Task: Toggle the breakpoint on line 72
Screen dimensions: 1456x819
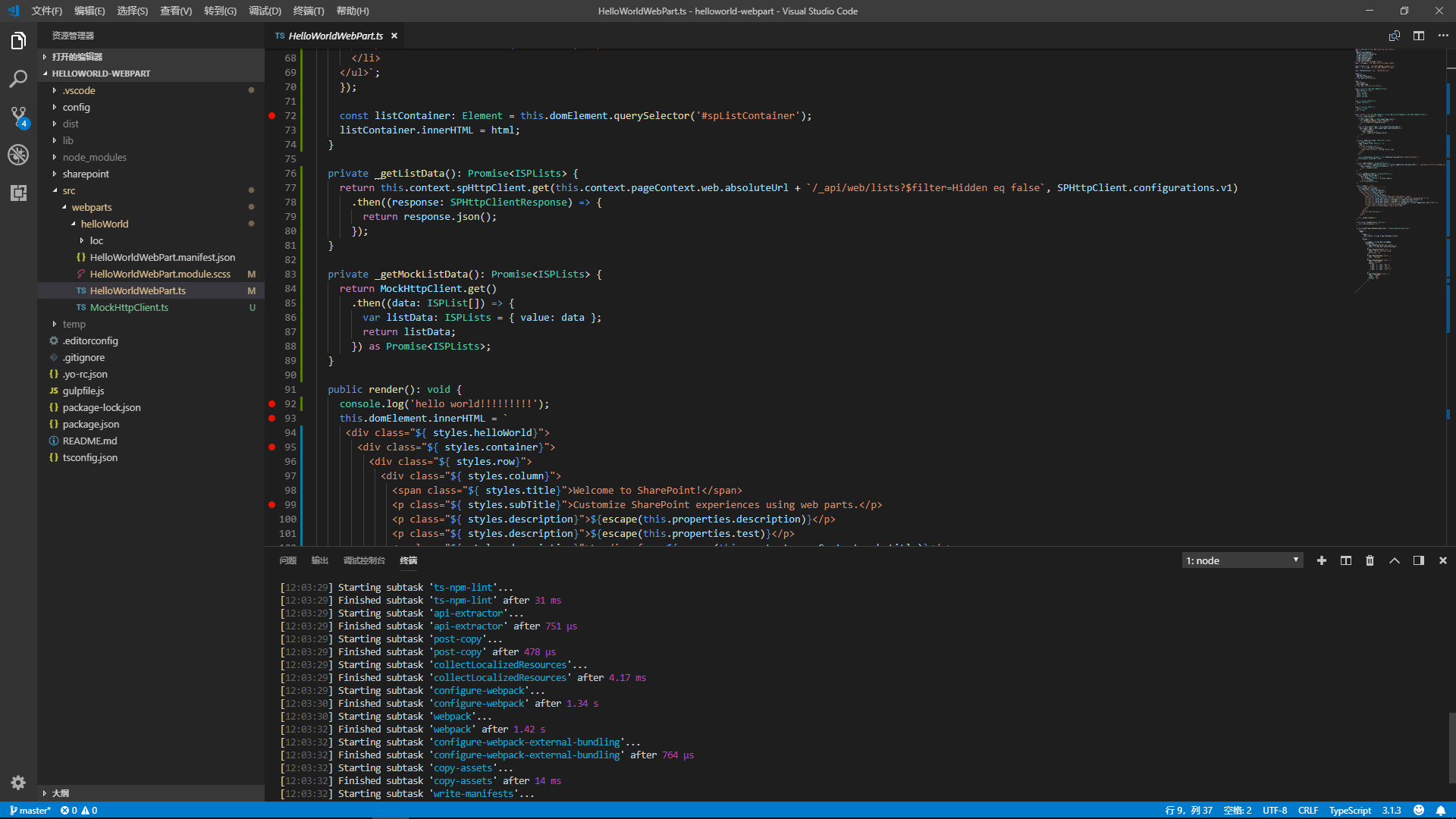Action: click(x=271, y=116)
